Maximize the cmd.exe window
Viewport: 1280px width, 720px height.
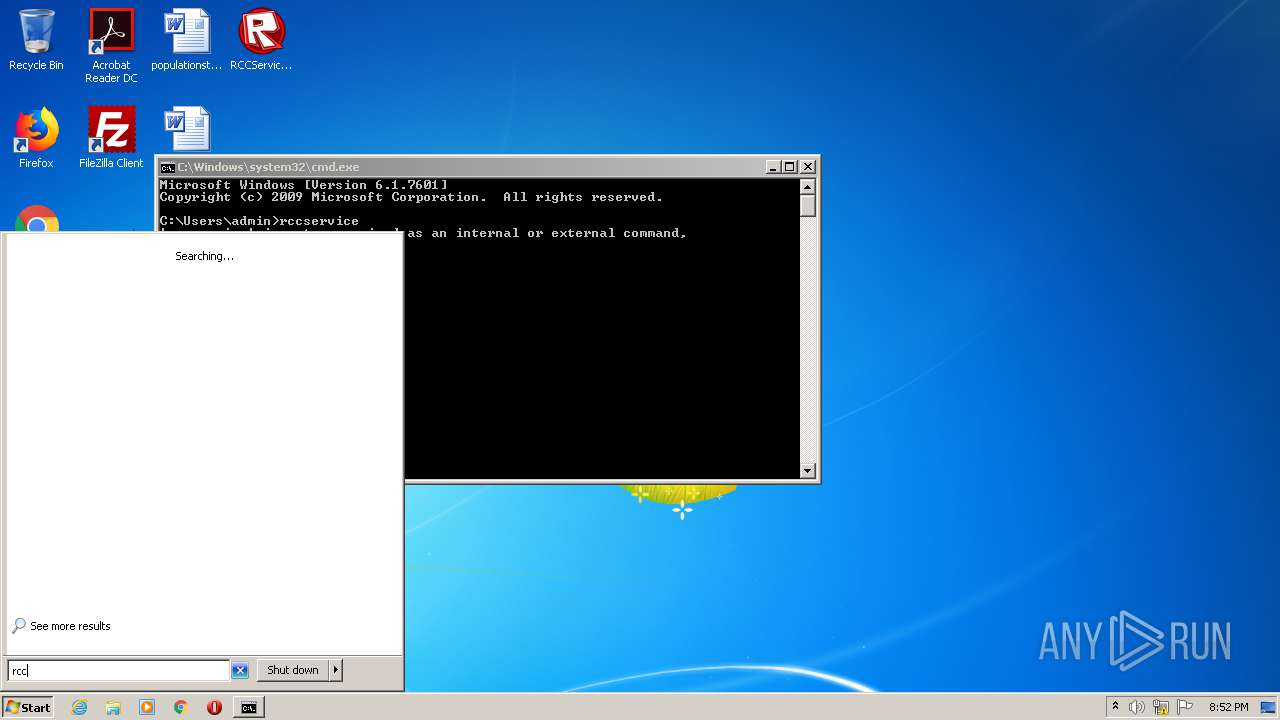790,167
